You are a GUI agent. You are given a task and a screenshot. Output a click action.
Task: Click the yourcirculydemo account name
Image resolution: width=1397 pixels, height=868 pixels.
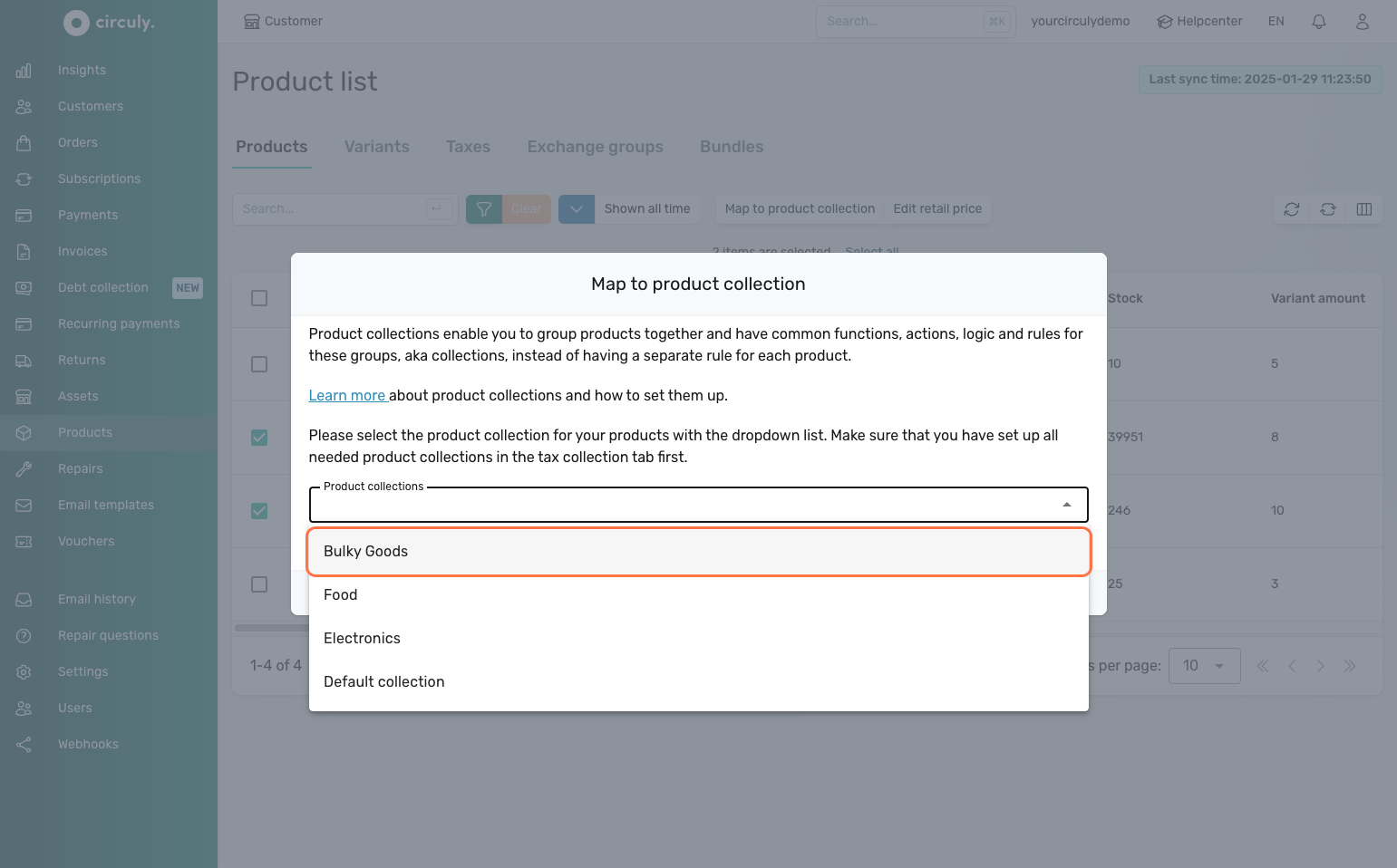1081,21
